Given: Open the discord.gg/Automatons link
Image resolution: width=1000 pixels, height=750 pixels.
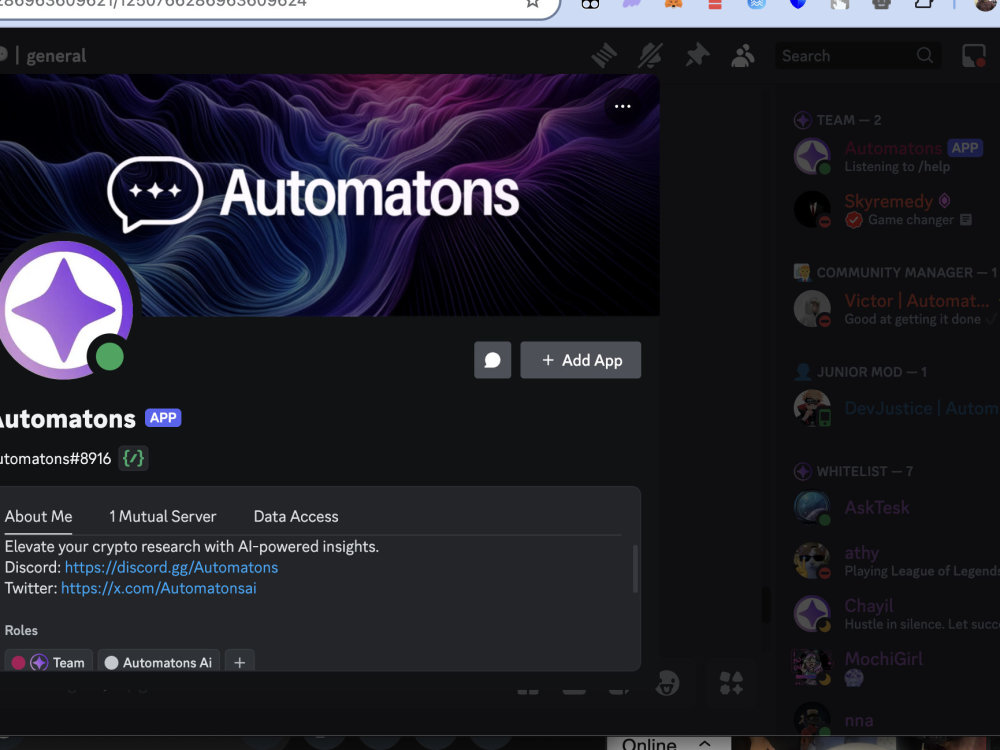Looking at the screenshot, I should point(172,567).
